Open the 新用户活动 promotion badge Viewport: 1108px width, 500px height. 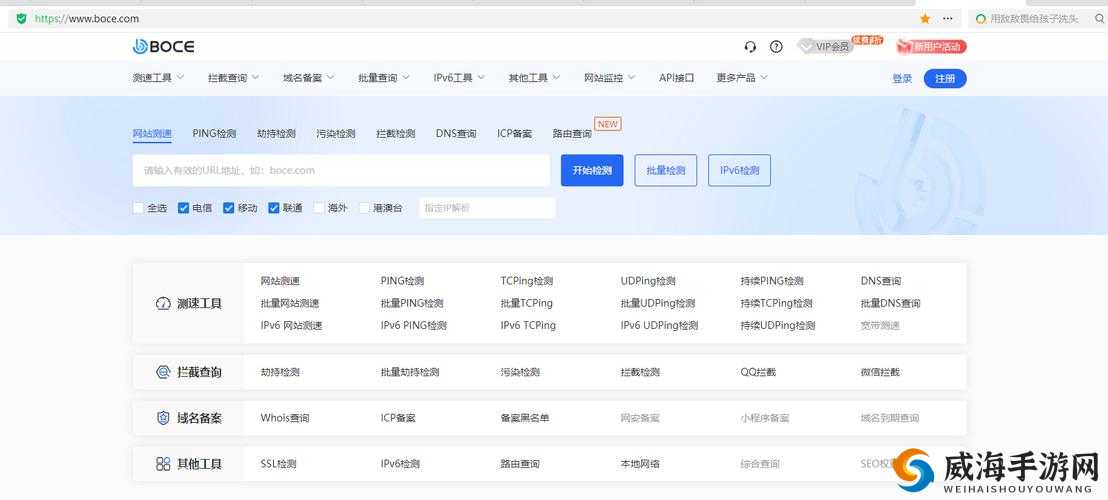click(x=931, y=47)
